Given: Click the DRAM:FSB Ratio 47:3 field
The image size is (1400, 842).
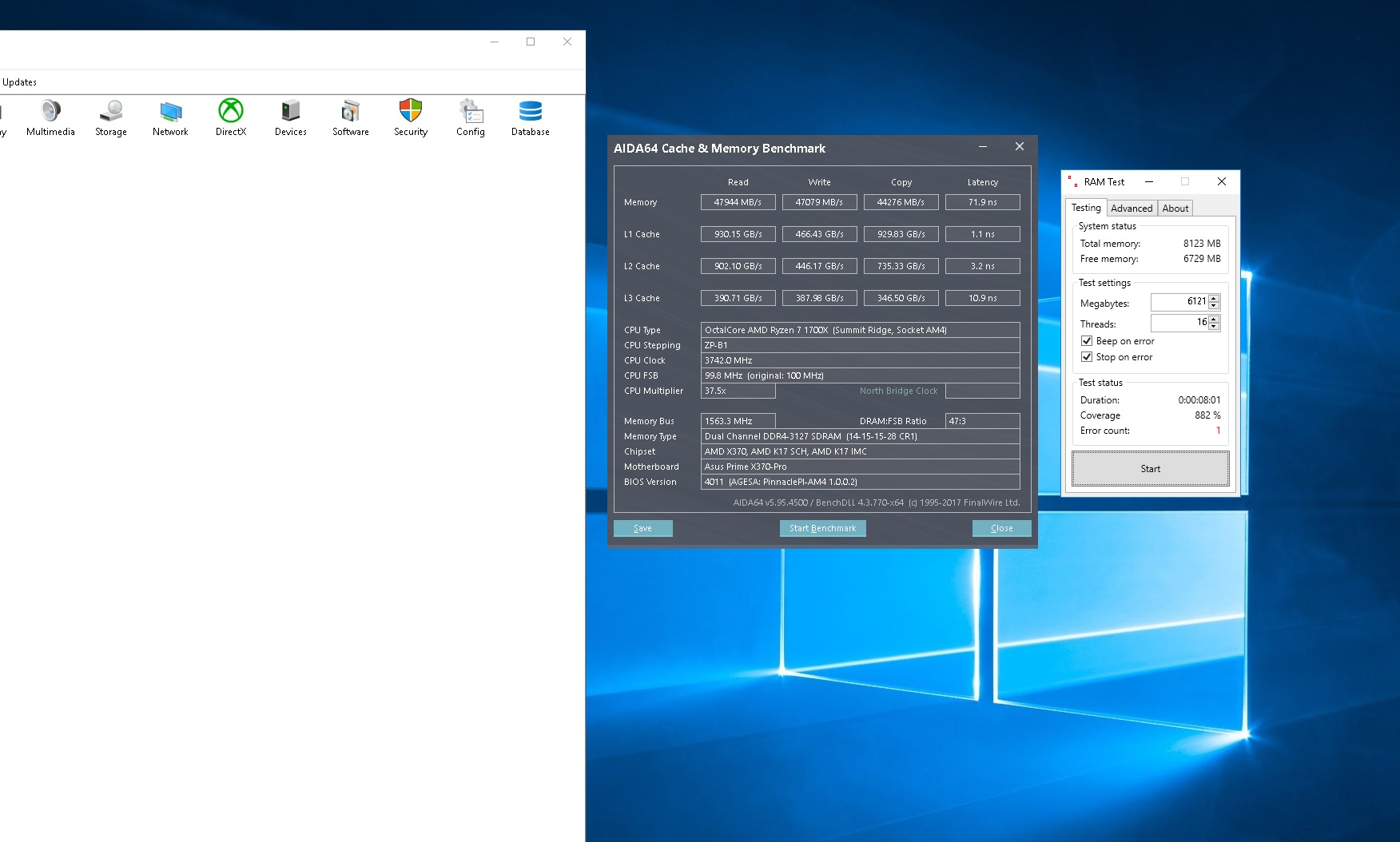Looking at the screenshot, I should [983, 421].
